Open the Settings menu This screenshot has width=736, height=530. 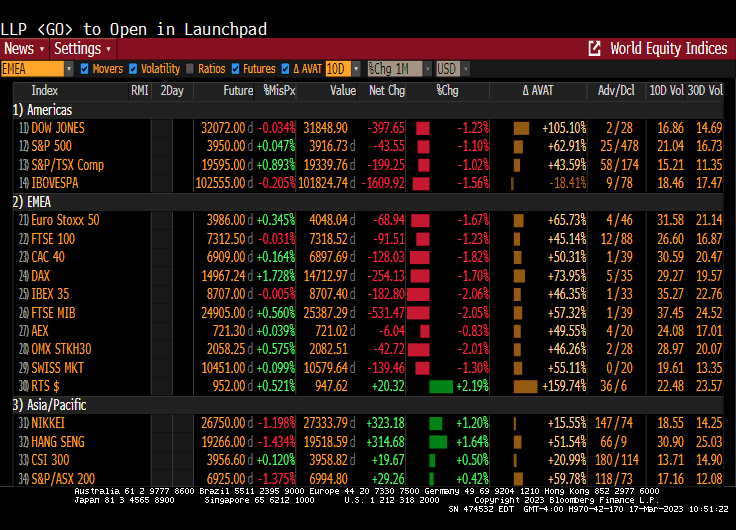[82, 49]
